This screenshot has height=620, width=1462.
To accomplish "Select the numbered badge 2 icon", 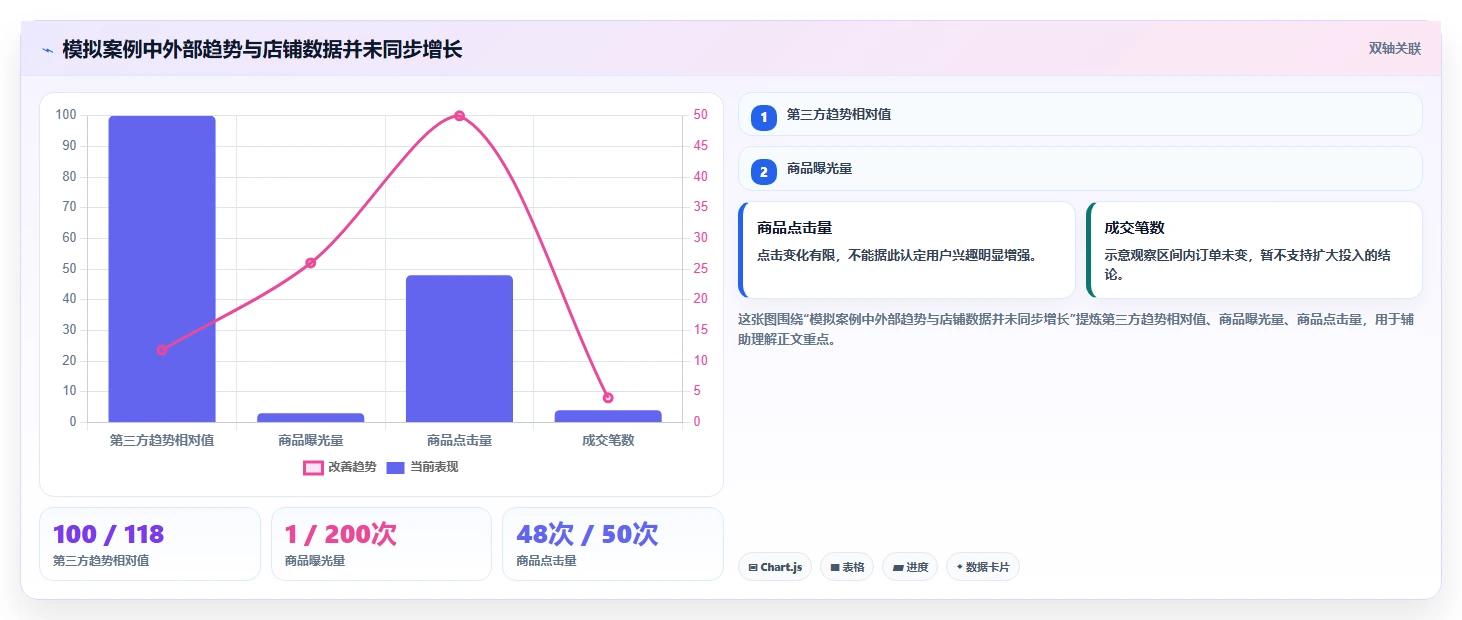I will click(x=764, y=171).
